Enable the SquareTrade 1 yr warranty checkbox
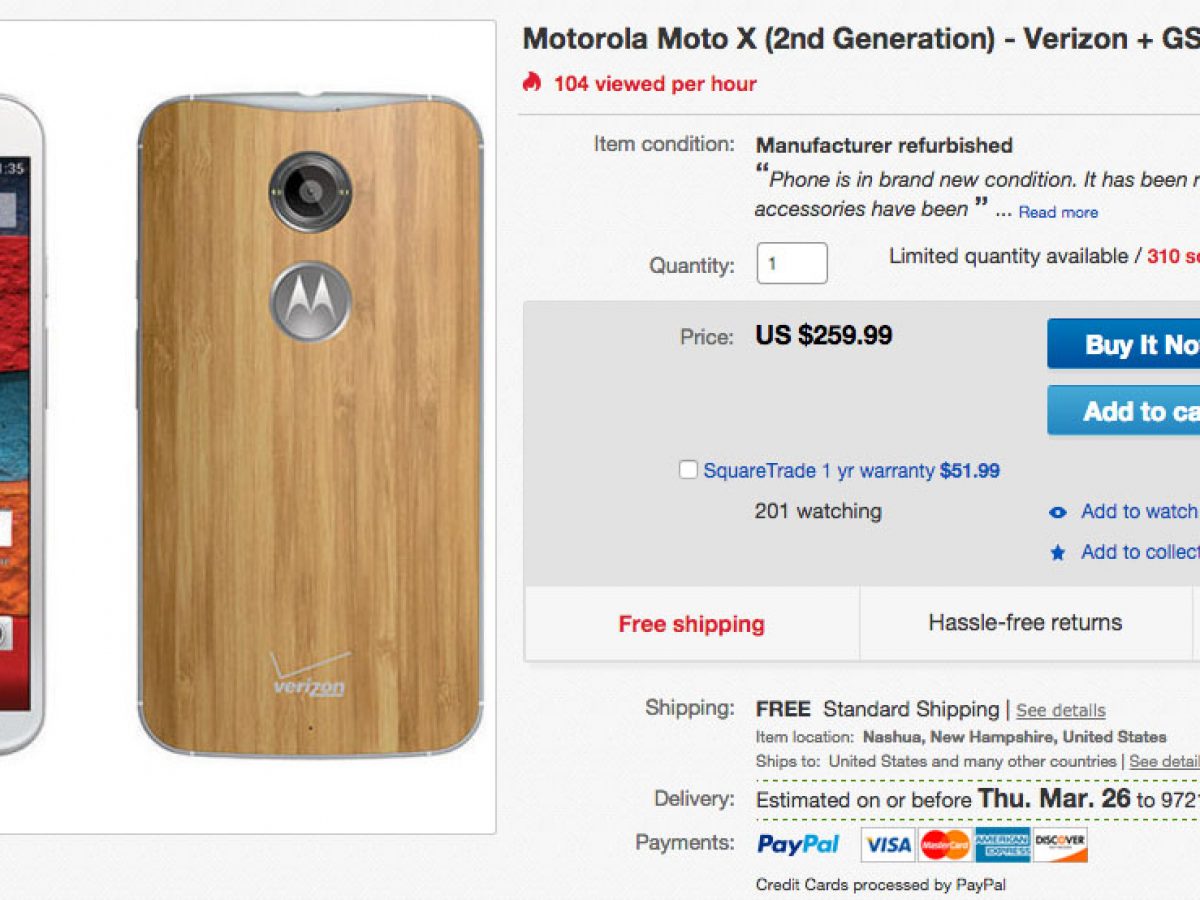The width and height of the screenshot is (1200, 900). 688,470
